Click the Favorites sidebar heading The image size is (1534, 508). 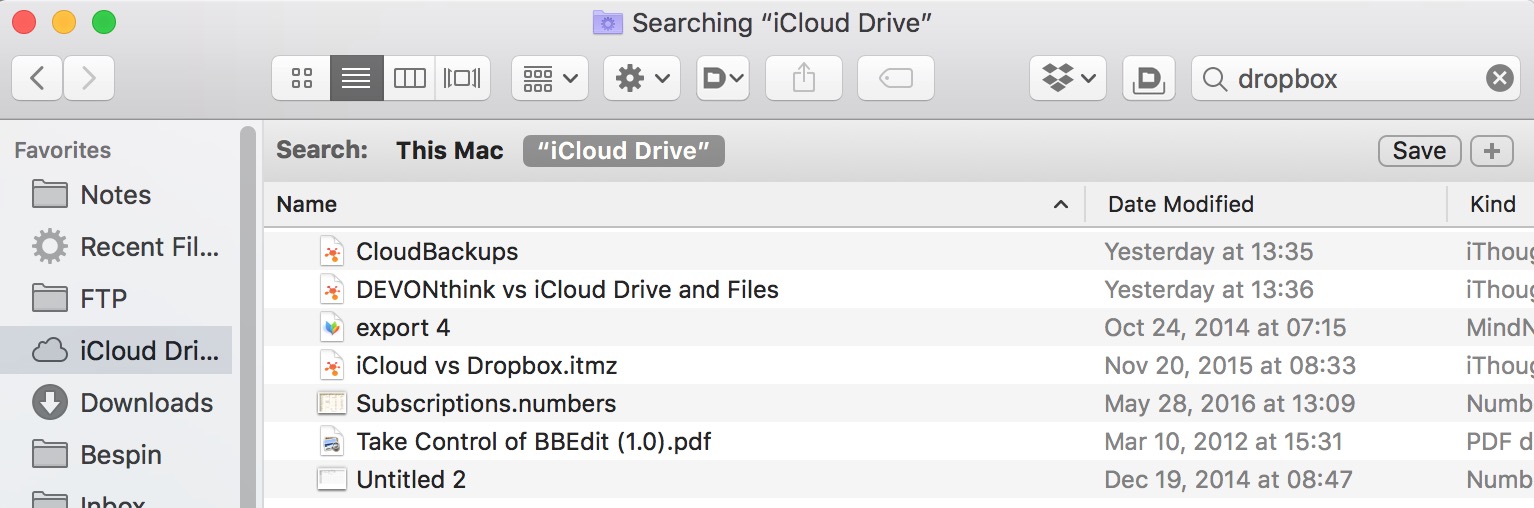tap(62, 150)
